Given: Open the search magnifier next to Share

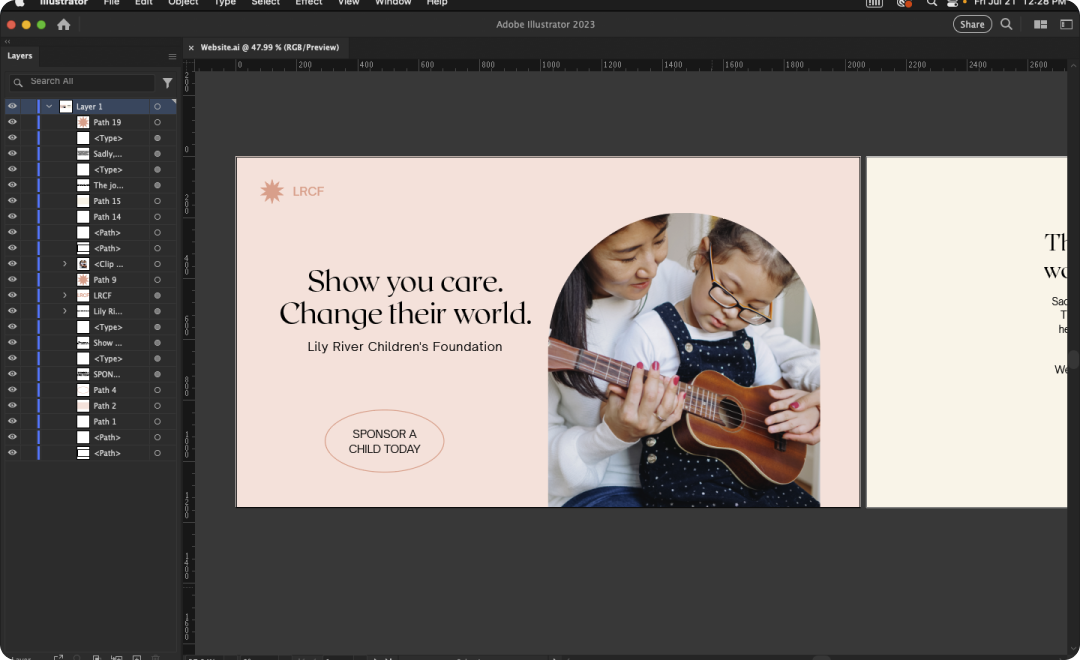Looking at the screenshot, I should click(x=1006, y=24).
